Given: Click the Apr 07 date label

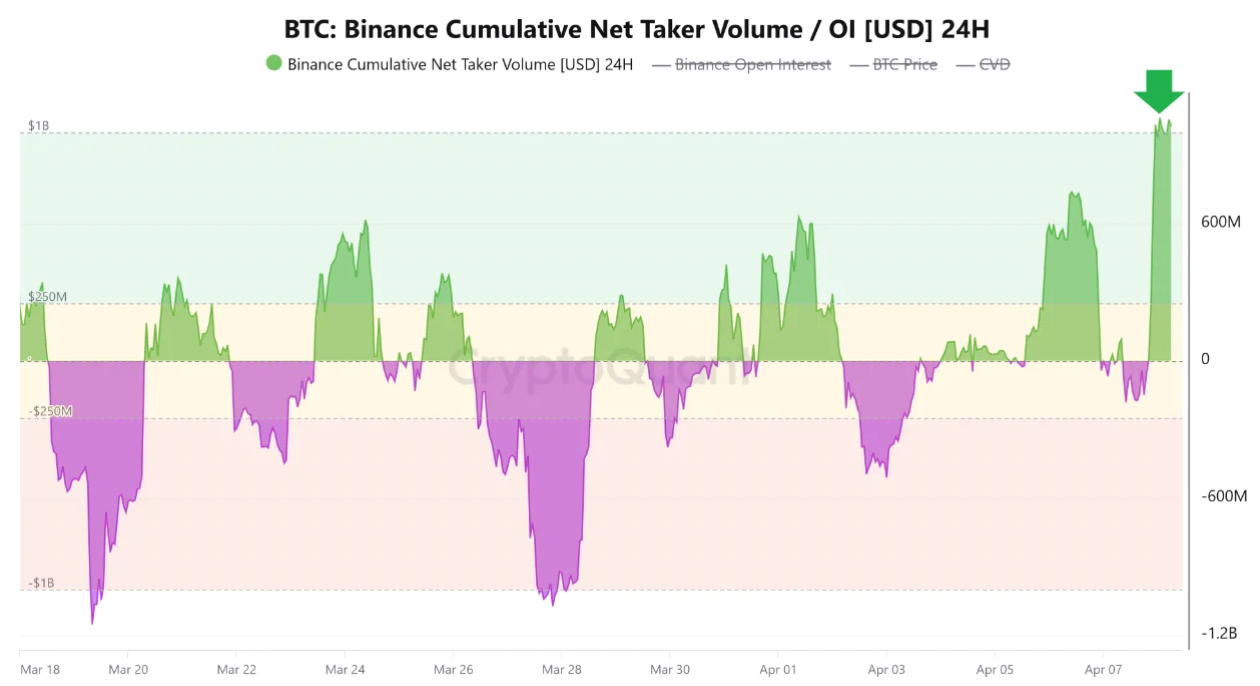Looking at the screenshot, I should coord(1103,670).
